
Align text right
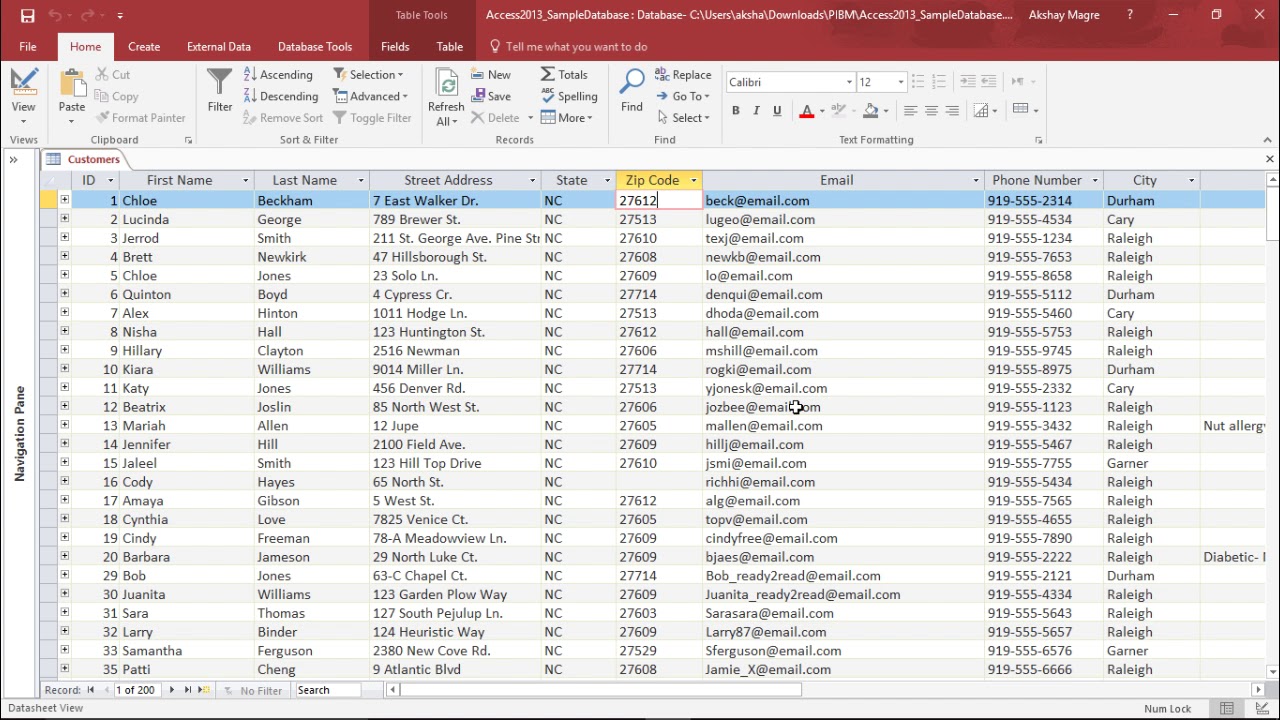tap(952, 111)
